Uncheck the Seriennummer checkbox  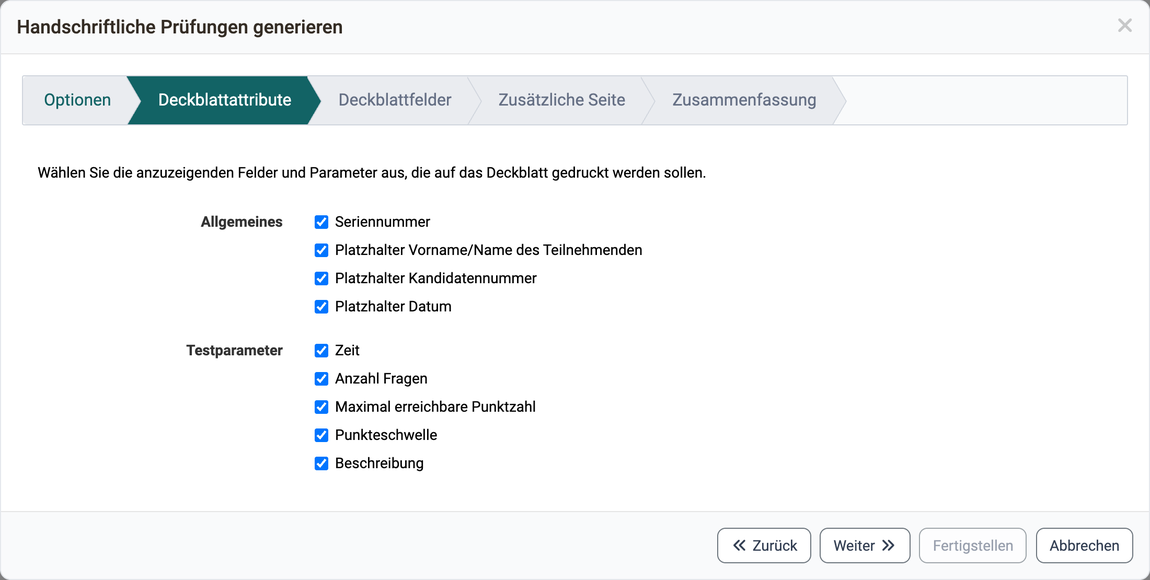(321, 222)
